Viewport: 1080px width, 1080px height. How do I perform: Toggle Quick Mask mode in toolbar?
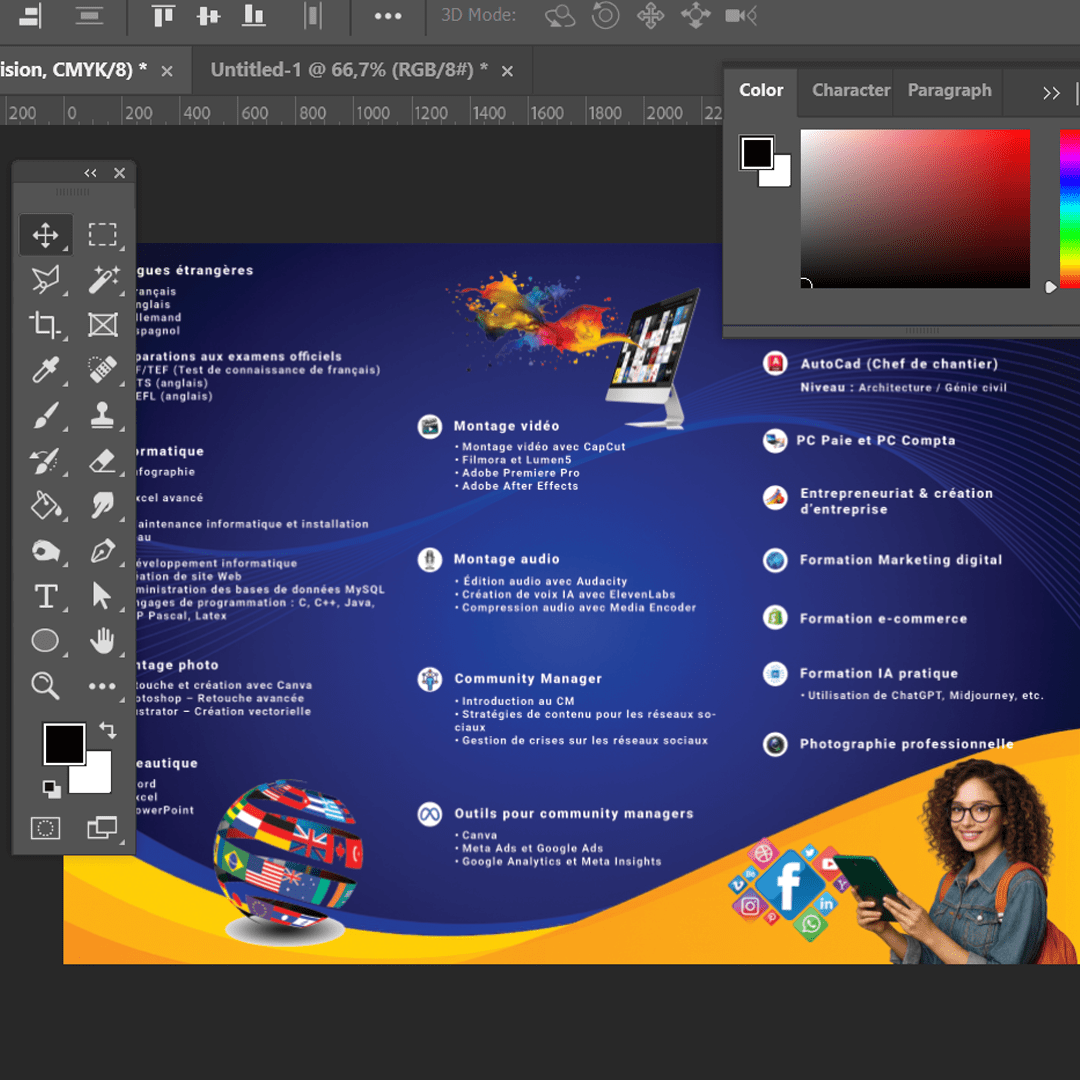(45, 828)
